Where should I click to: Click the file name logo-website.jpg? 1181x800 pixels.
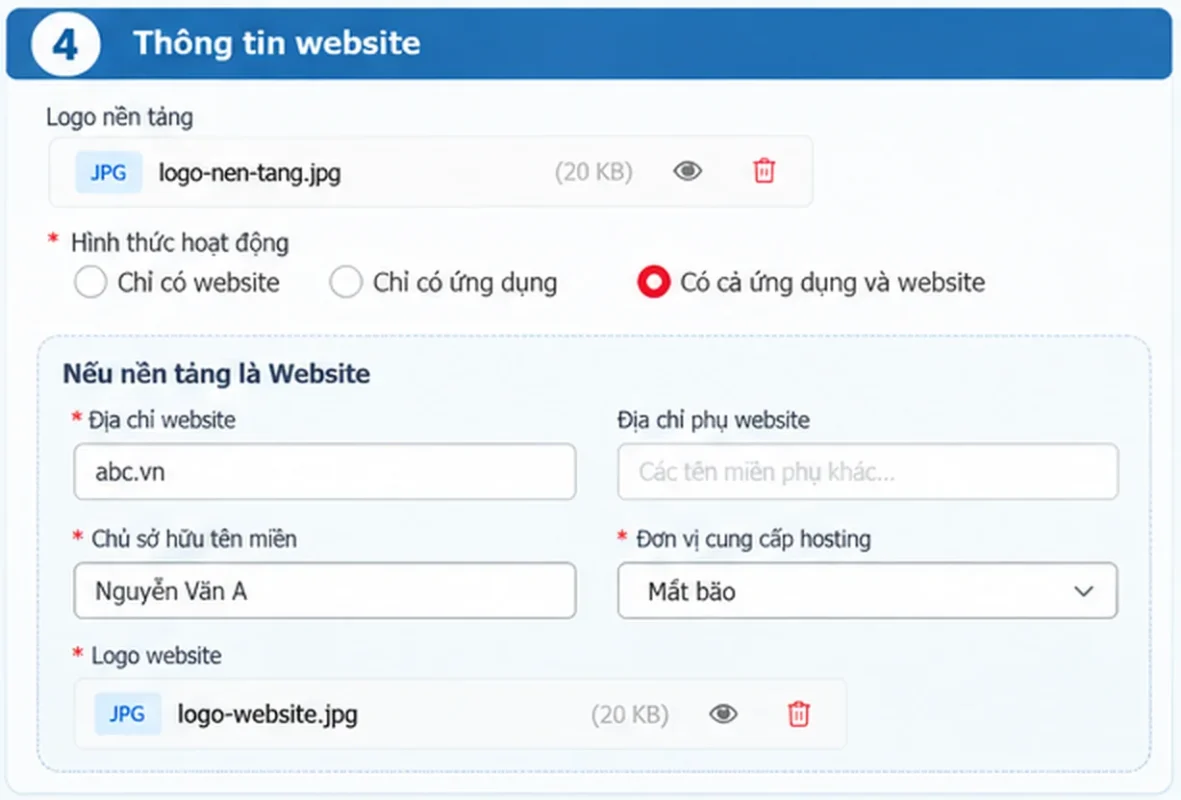267,714
